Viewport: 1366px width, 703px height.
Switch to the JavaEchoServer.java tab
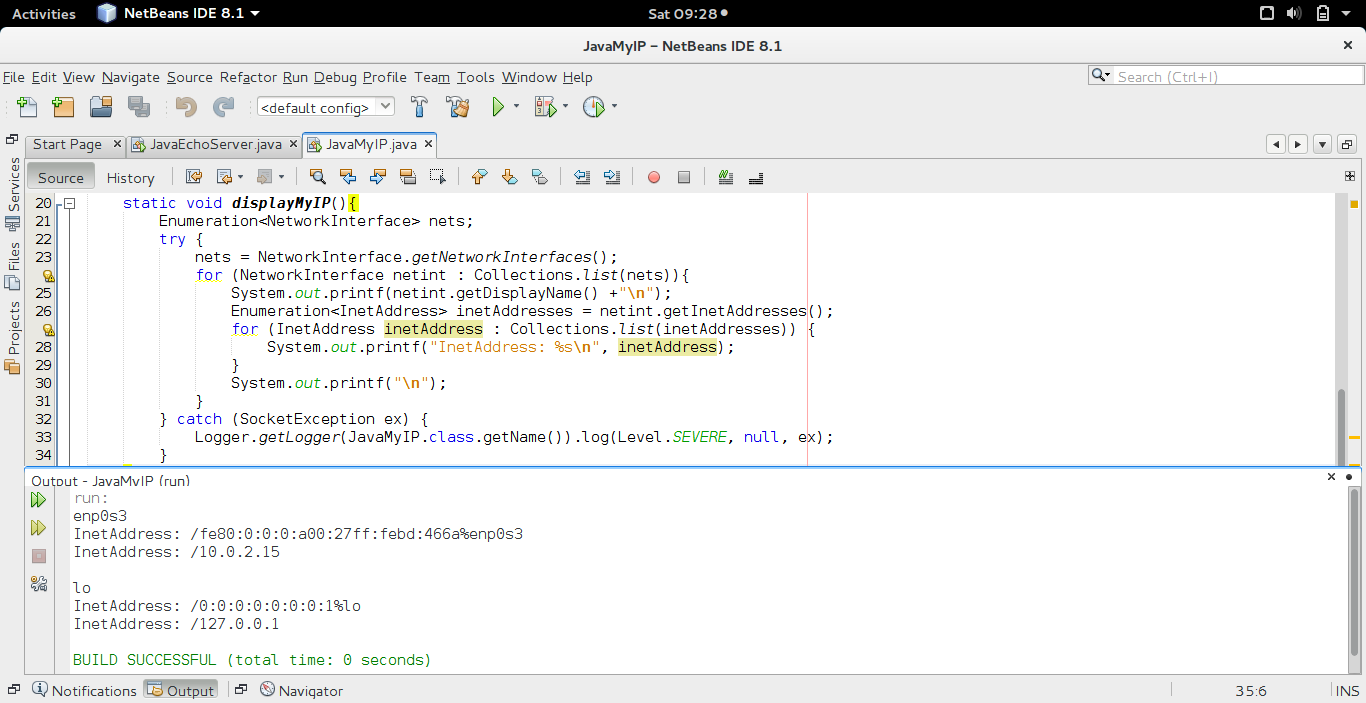coord(213,144)
